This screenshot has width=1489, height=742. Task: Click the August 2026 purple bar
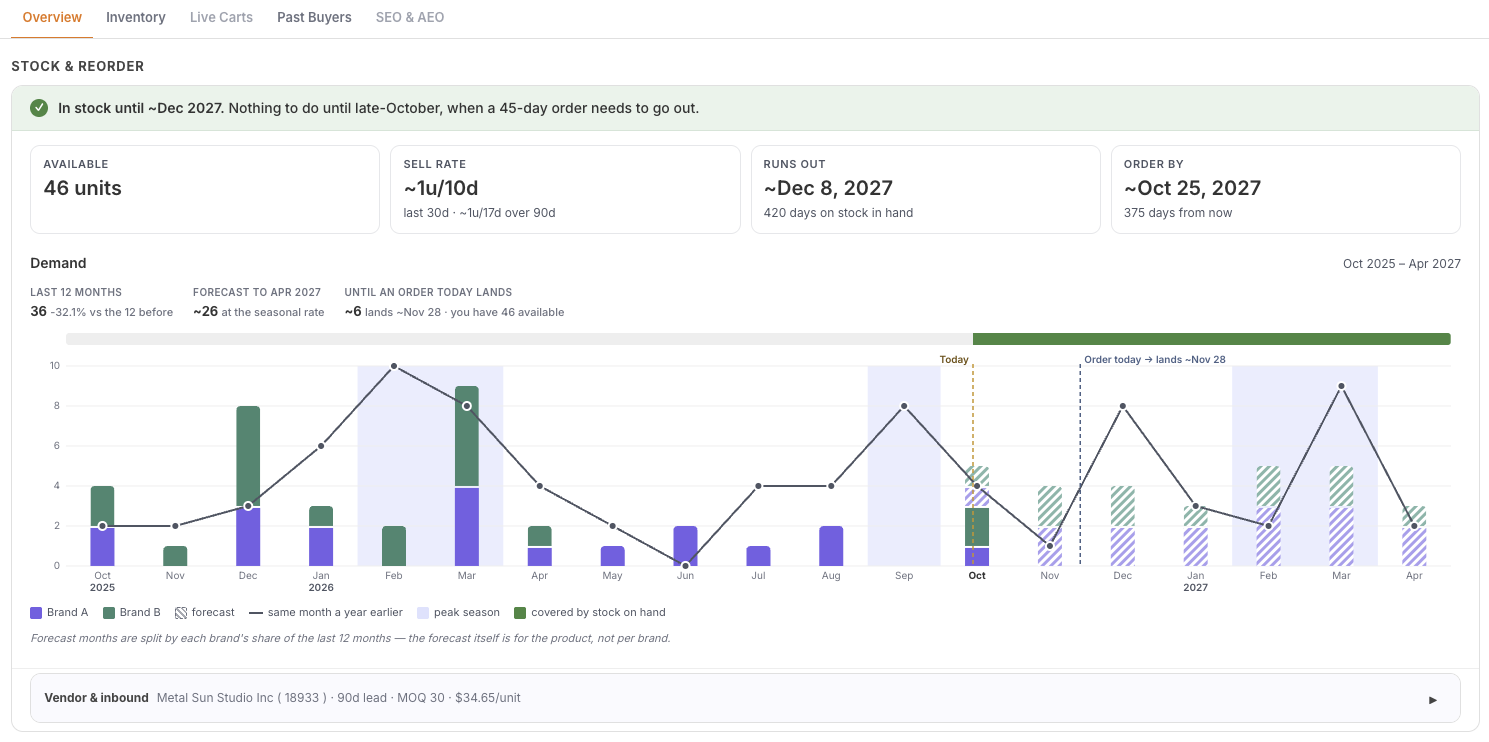[x=831, y=546]
